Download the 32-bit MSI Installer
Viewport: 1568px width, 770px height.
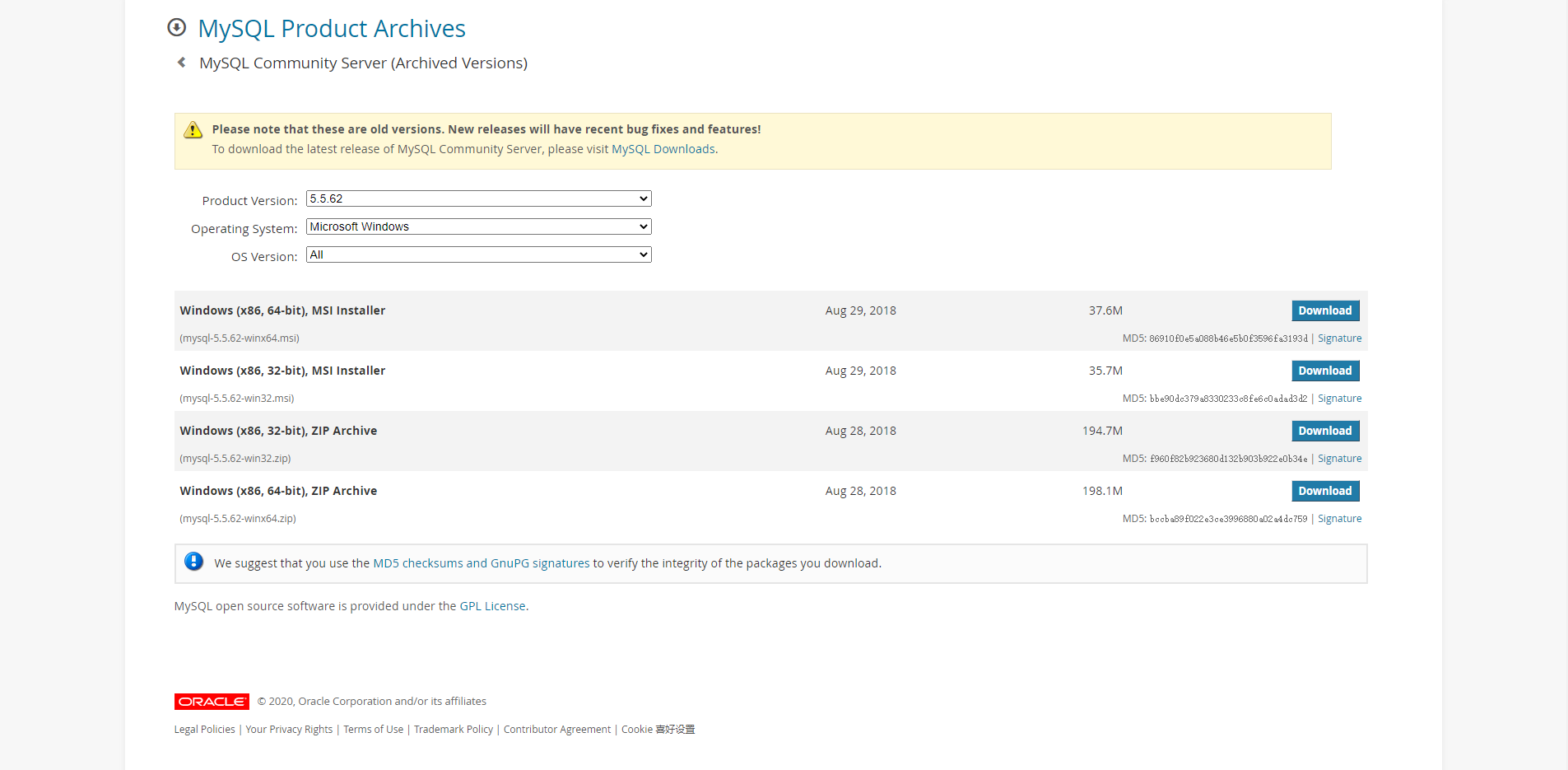[1325, 371]
